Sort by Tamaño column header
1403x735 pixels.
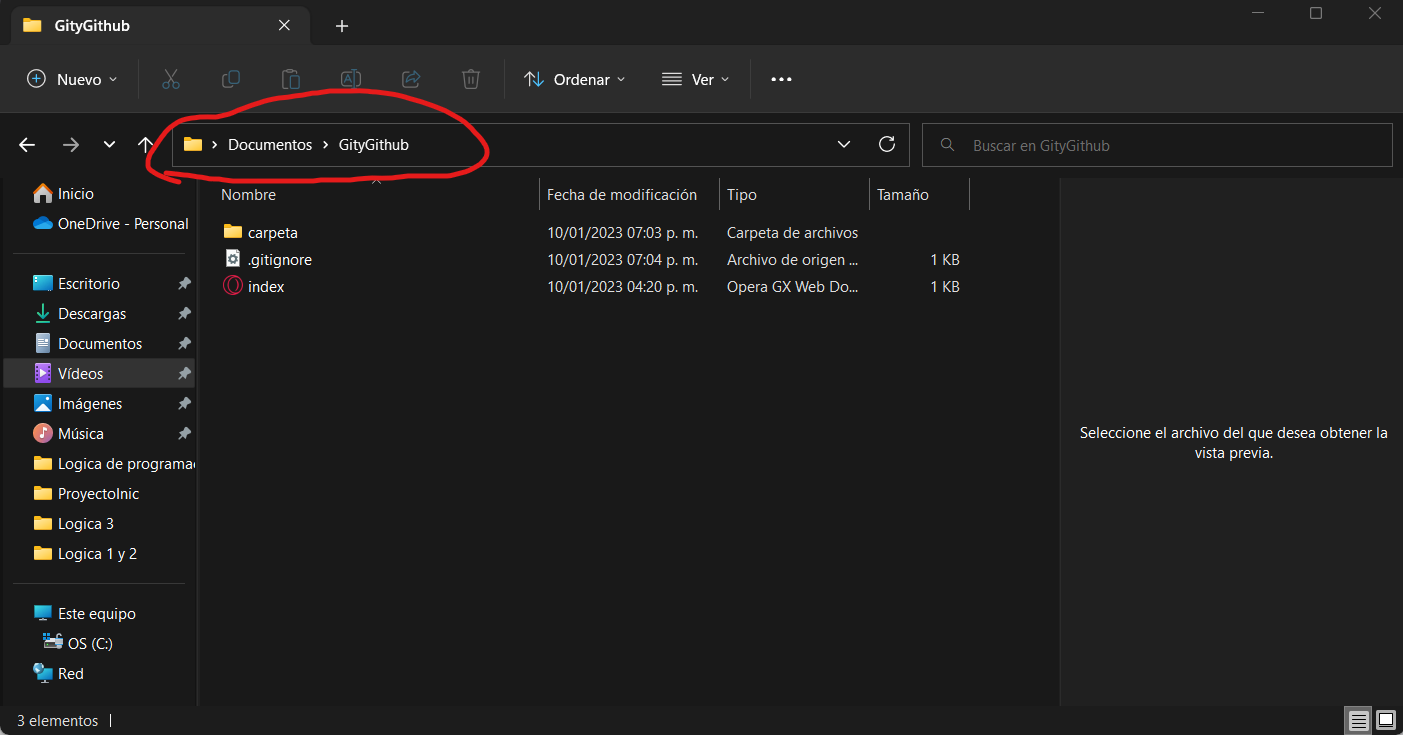(x=903, y=195)
